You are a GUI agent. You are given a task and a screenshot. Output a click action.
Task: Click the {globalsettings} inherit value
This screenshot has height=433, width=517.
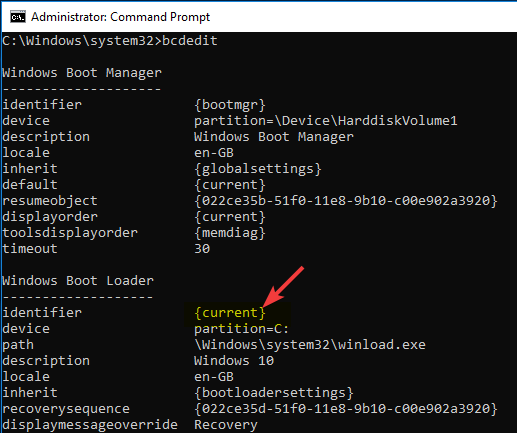(x=258, y=169)
